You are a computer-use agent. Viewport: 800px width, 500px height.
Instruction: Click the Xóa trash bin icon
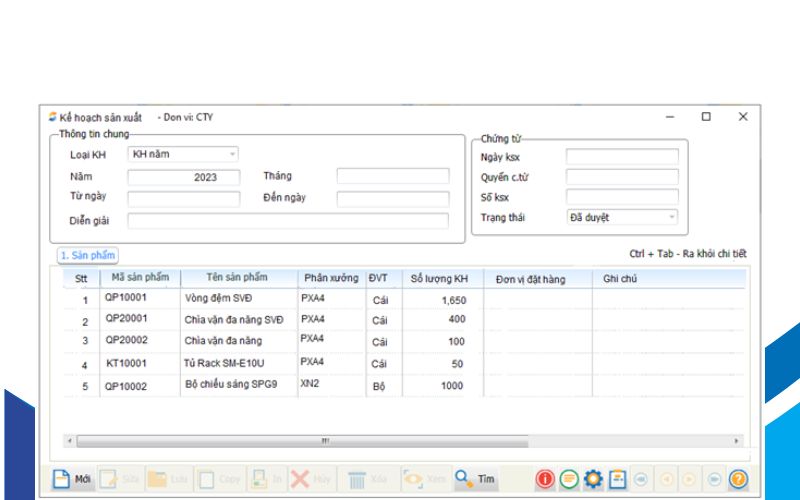tap(357, 479)
